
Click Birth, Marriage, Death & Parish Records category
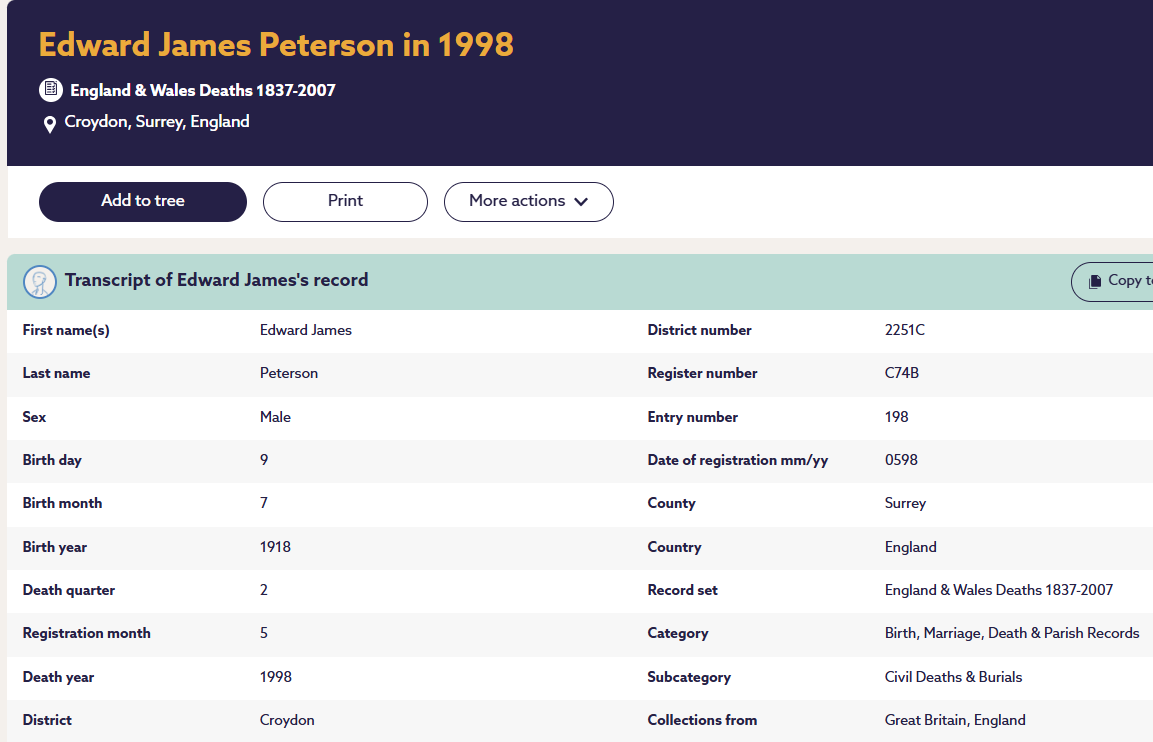click(1011, 633)
